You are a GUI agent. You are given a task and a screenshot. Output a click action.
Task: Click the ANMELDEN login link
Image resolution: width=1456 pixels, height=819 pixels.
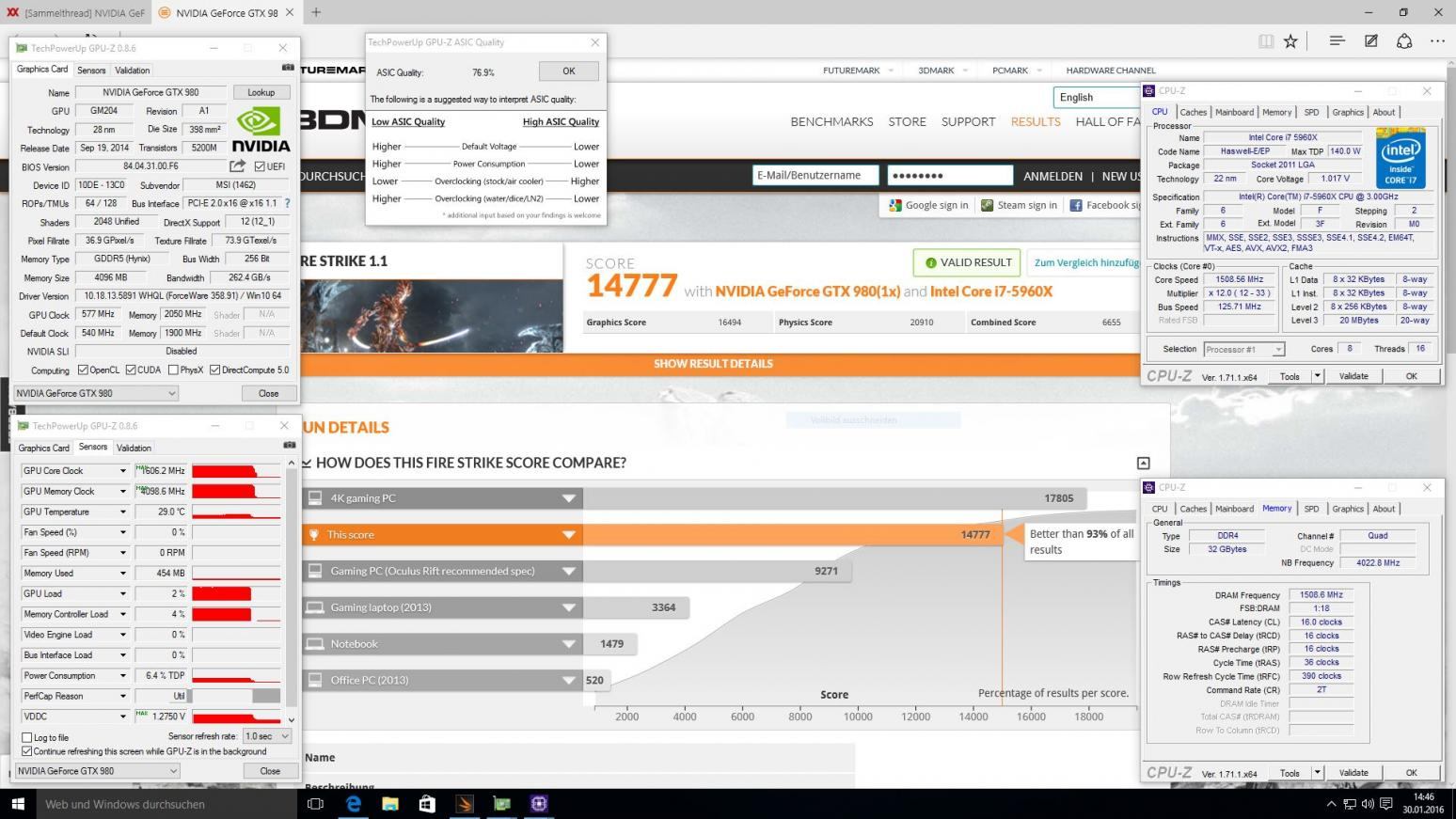(x=1052, y=176)
